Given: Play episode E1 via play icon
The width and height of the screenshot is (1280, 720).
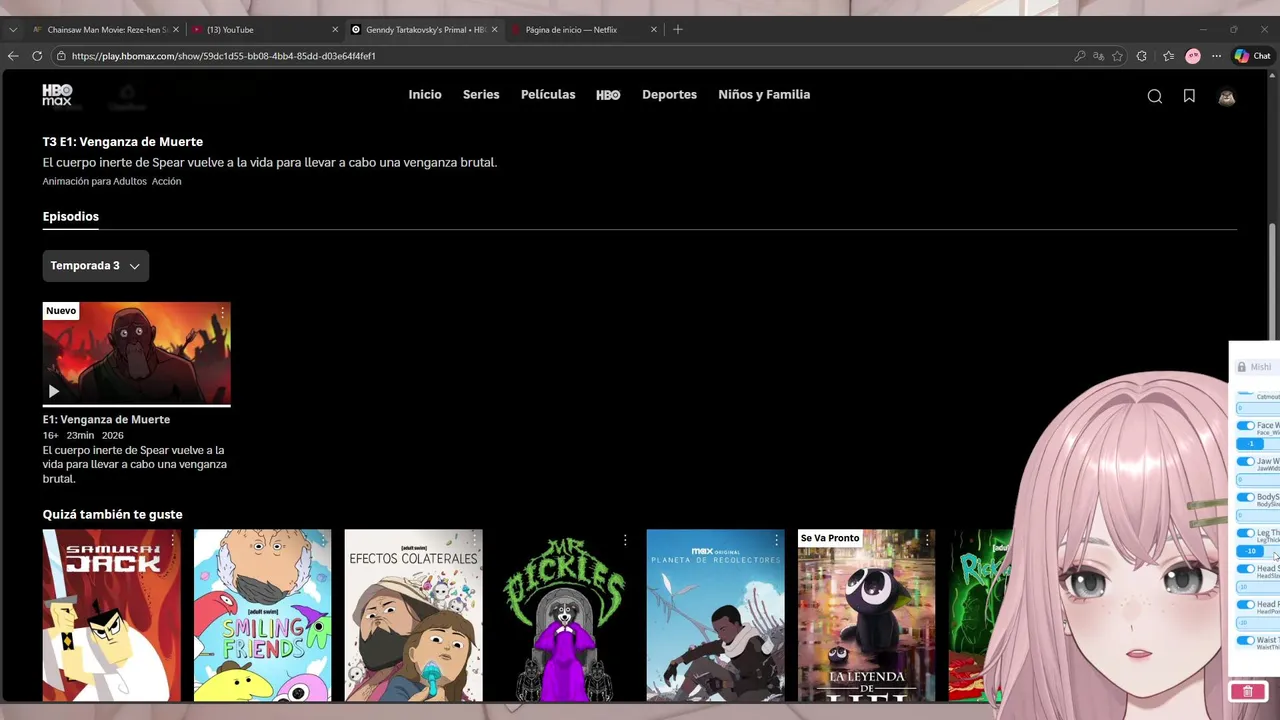Looking at the screenshot, I should pyautogui.click(x=54, y=391).
